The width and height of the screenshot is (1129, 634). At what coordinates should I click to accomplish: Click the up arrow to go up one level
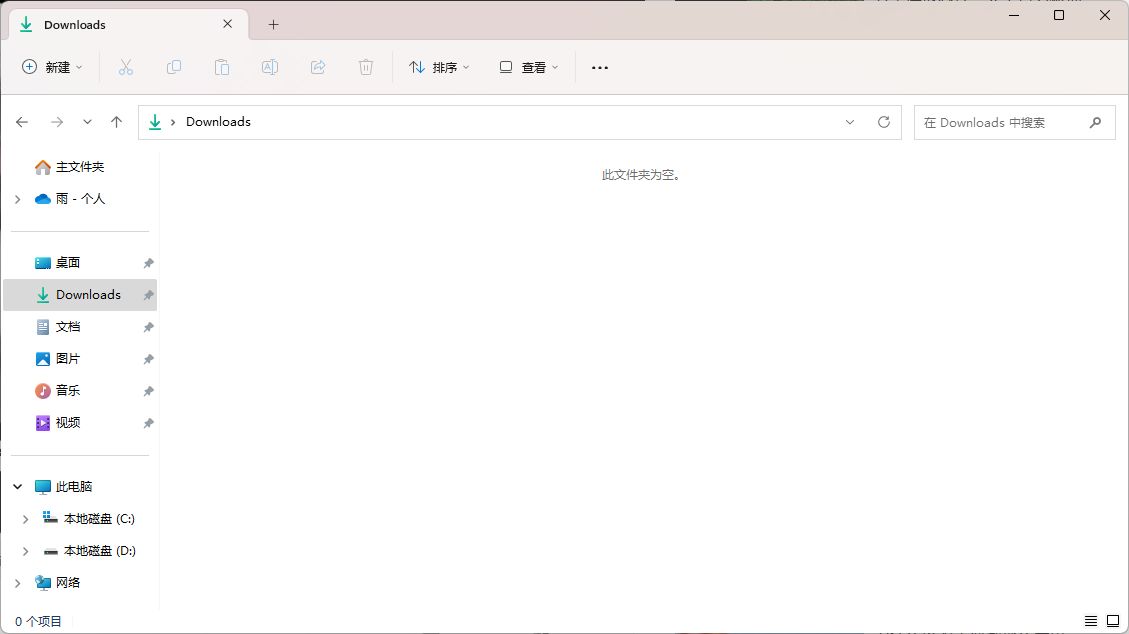[x=116, y=121]
